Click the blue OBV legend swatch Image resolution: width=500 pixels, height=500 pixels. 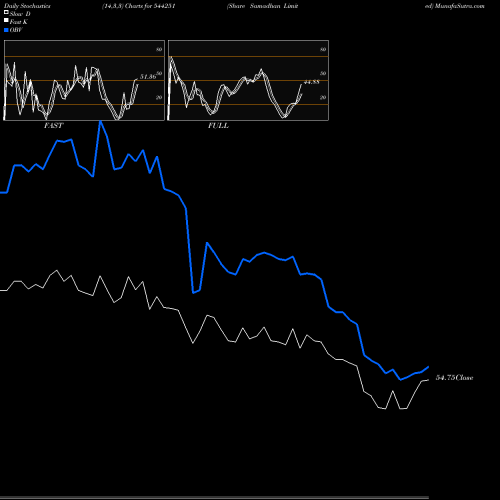coord(6,30)
